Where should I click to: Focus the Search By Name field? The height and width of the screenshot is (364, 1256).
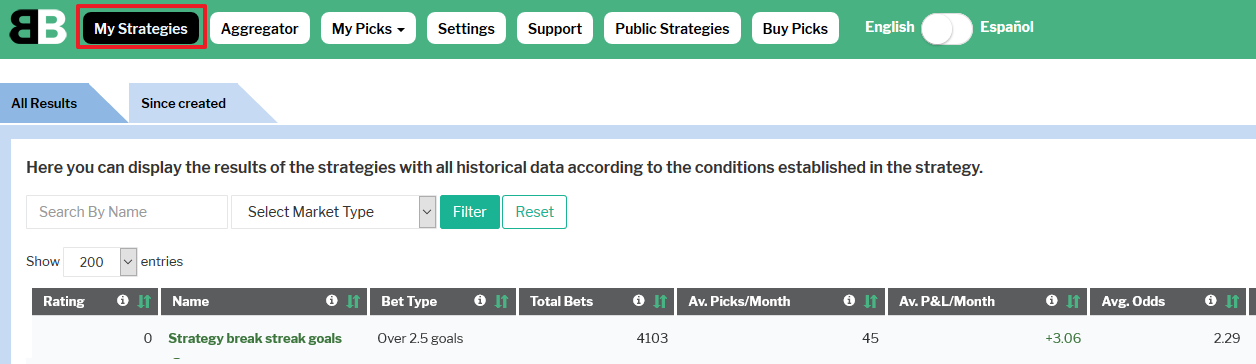pyautogui.click(x=127, y=212)
